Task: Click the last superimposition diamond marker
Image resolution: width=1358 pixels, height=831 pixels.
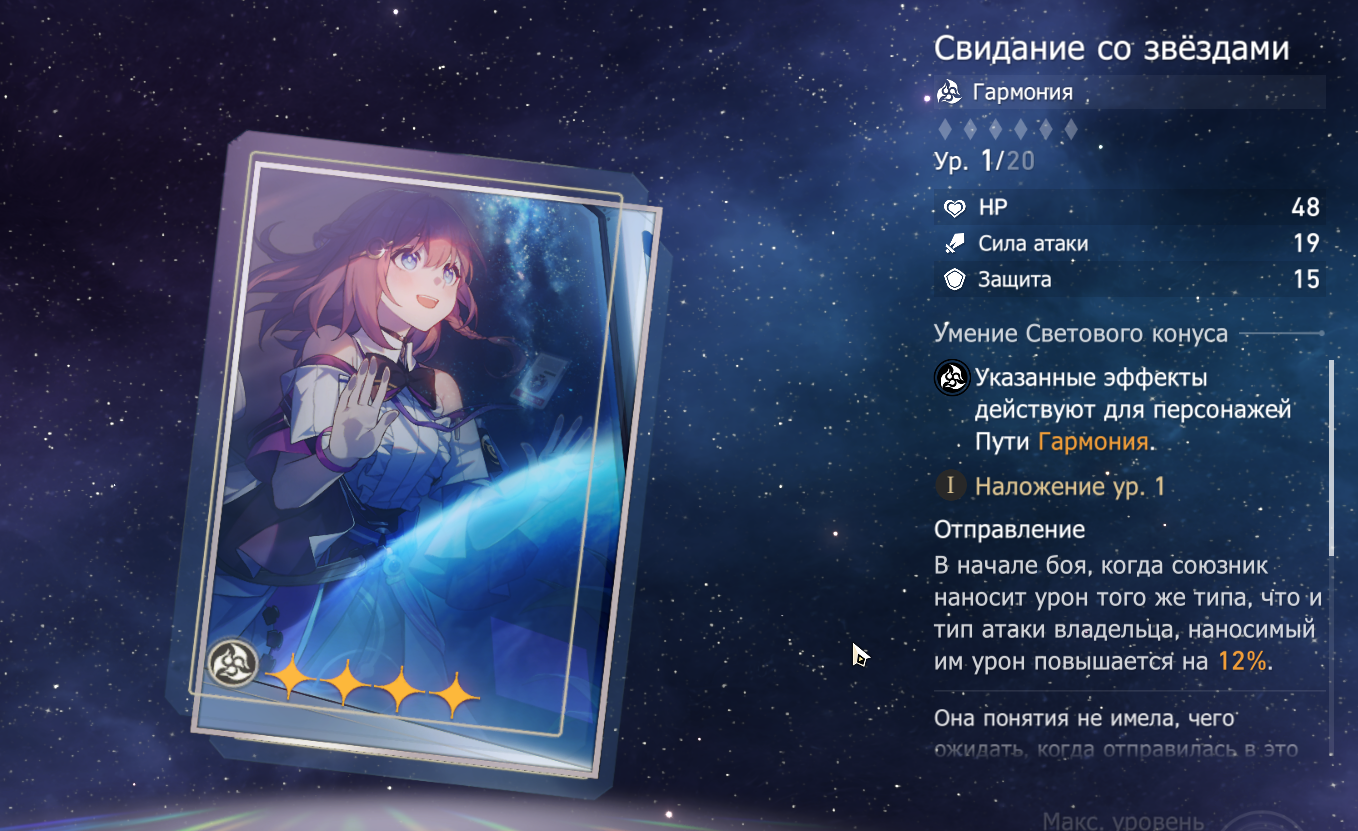Action: pos(1070,129)
